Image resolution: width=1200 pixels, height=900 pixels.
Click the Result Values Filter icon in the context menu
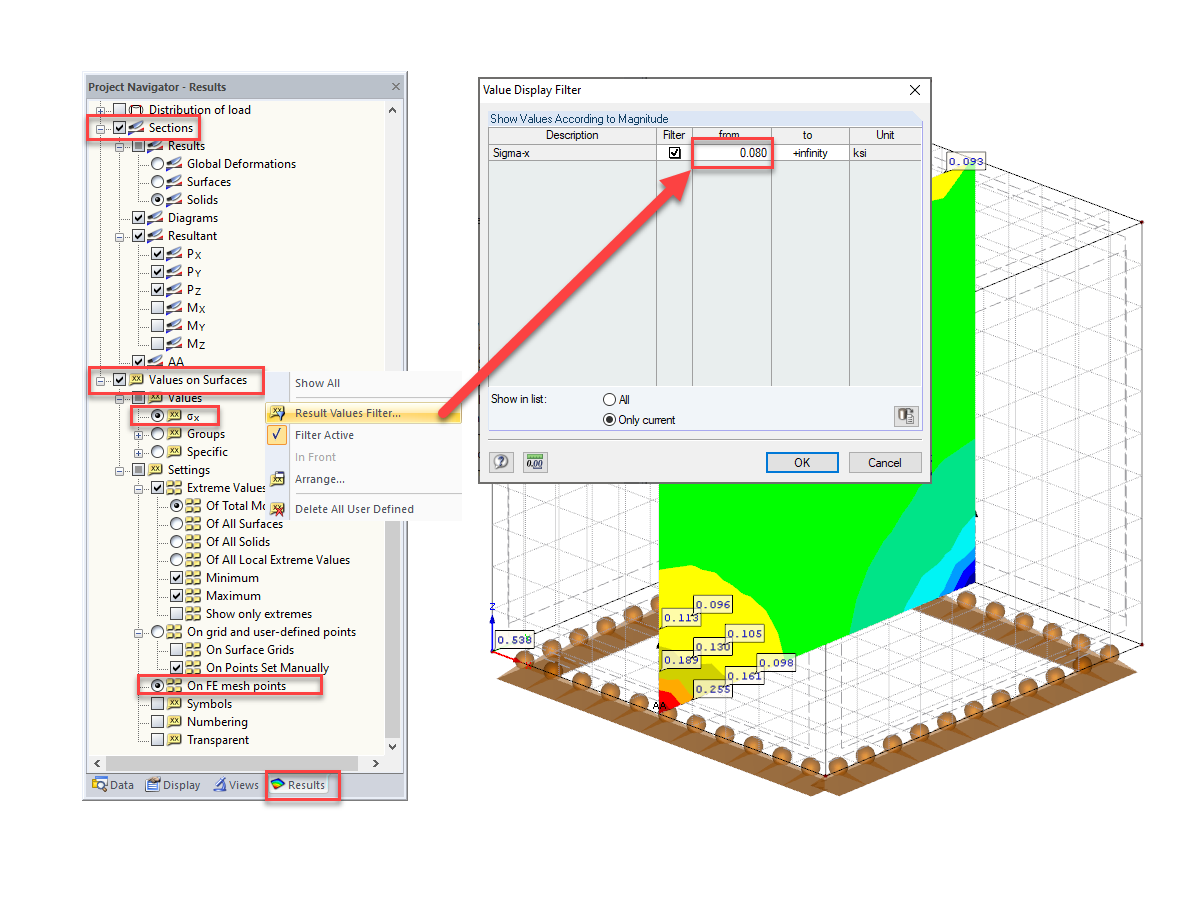point(278,413)
